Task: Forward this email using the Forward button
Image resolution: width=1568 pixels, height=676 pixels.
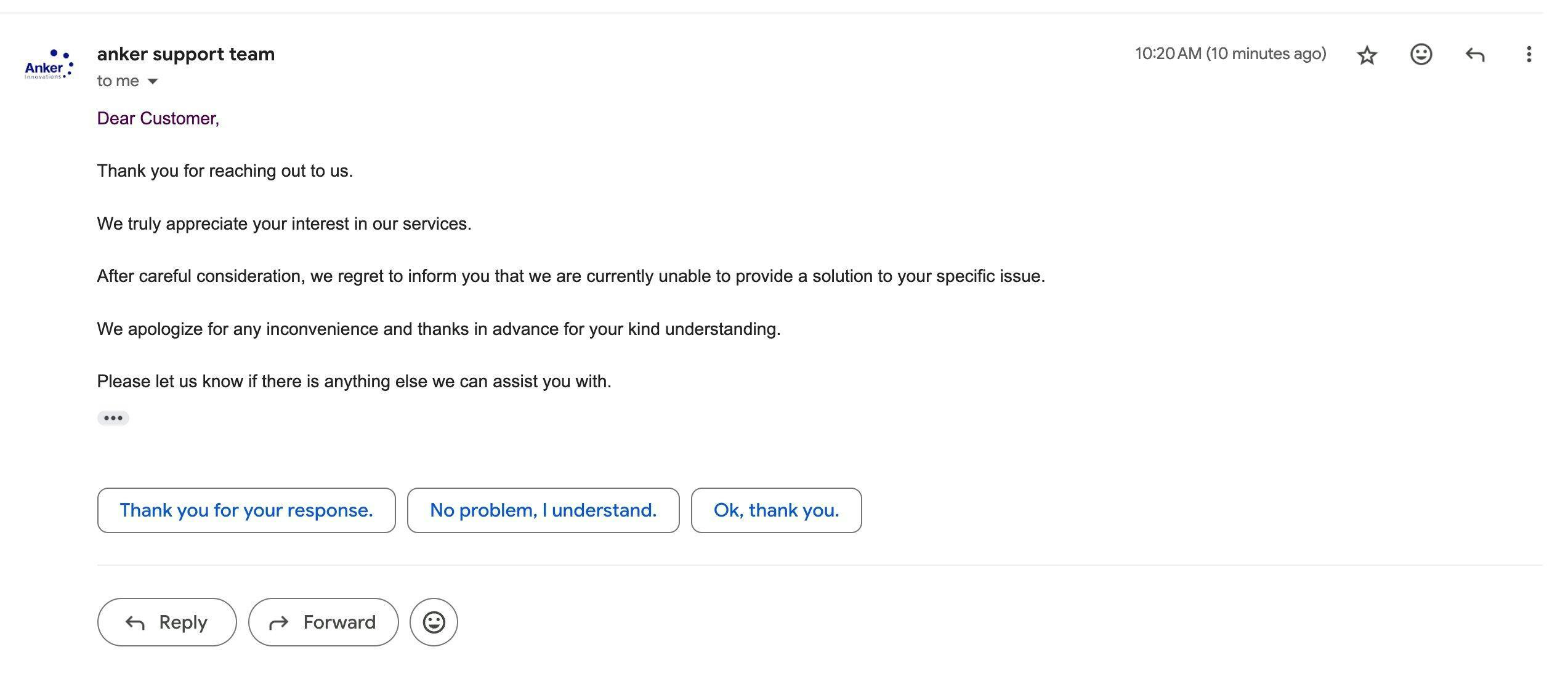Action: (323, 622)
